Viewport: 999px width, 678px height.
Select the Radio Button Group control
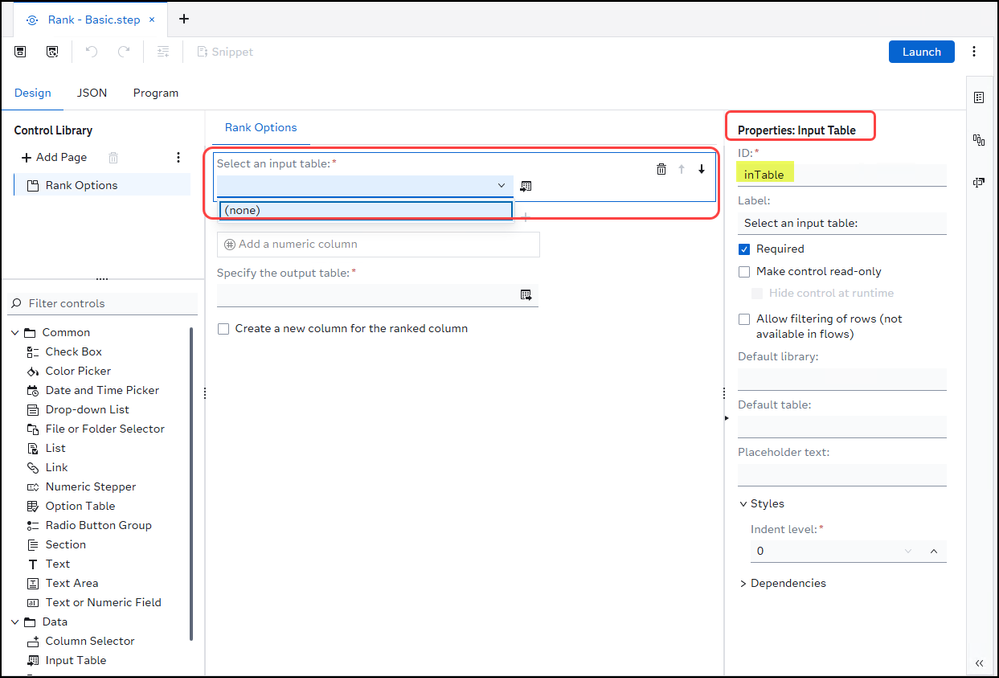pyautogui.click(x=98, y=525)
